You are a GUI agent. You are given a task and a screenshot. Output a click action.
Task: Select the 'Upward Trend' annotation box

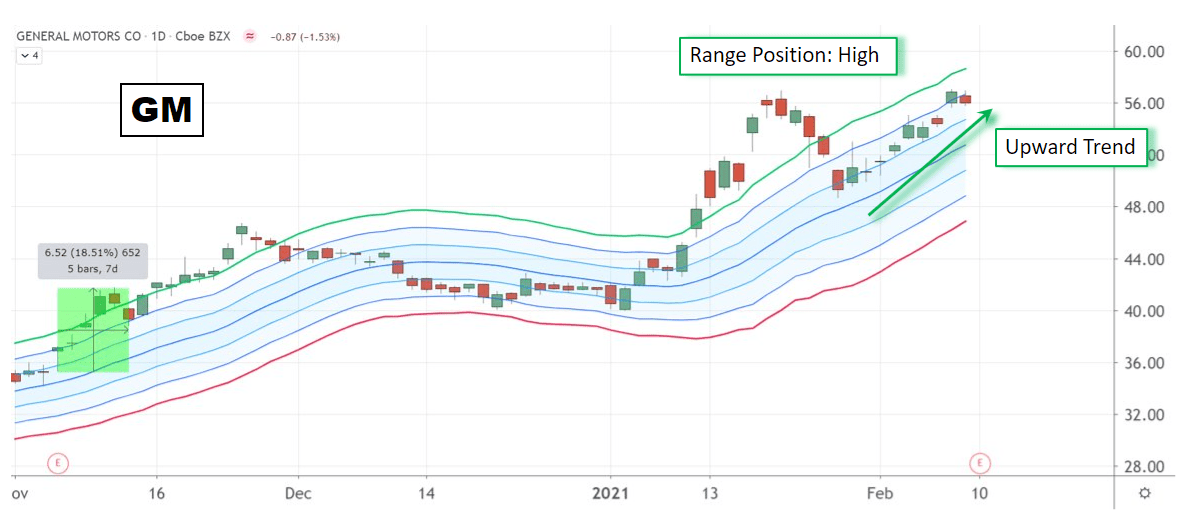1069,148
